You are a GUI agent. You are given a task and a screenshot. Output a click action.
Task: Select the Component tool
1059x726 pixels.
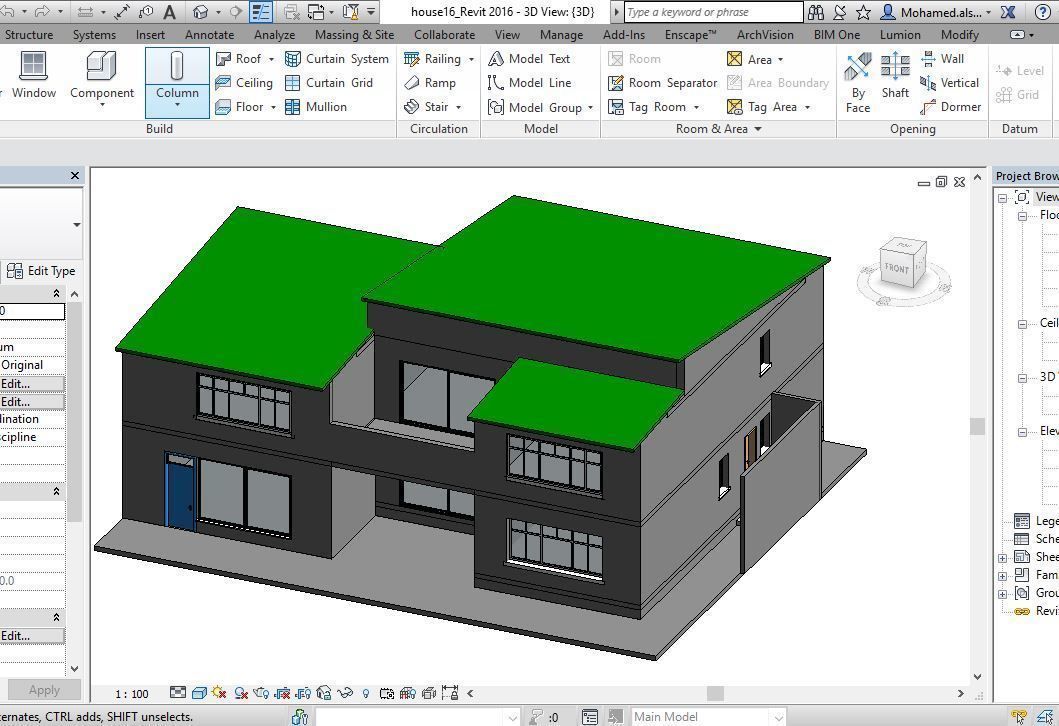click(x=102, y=79)
